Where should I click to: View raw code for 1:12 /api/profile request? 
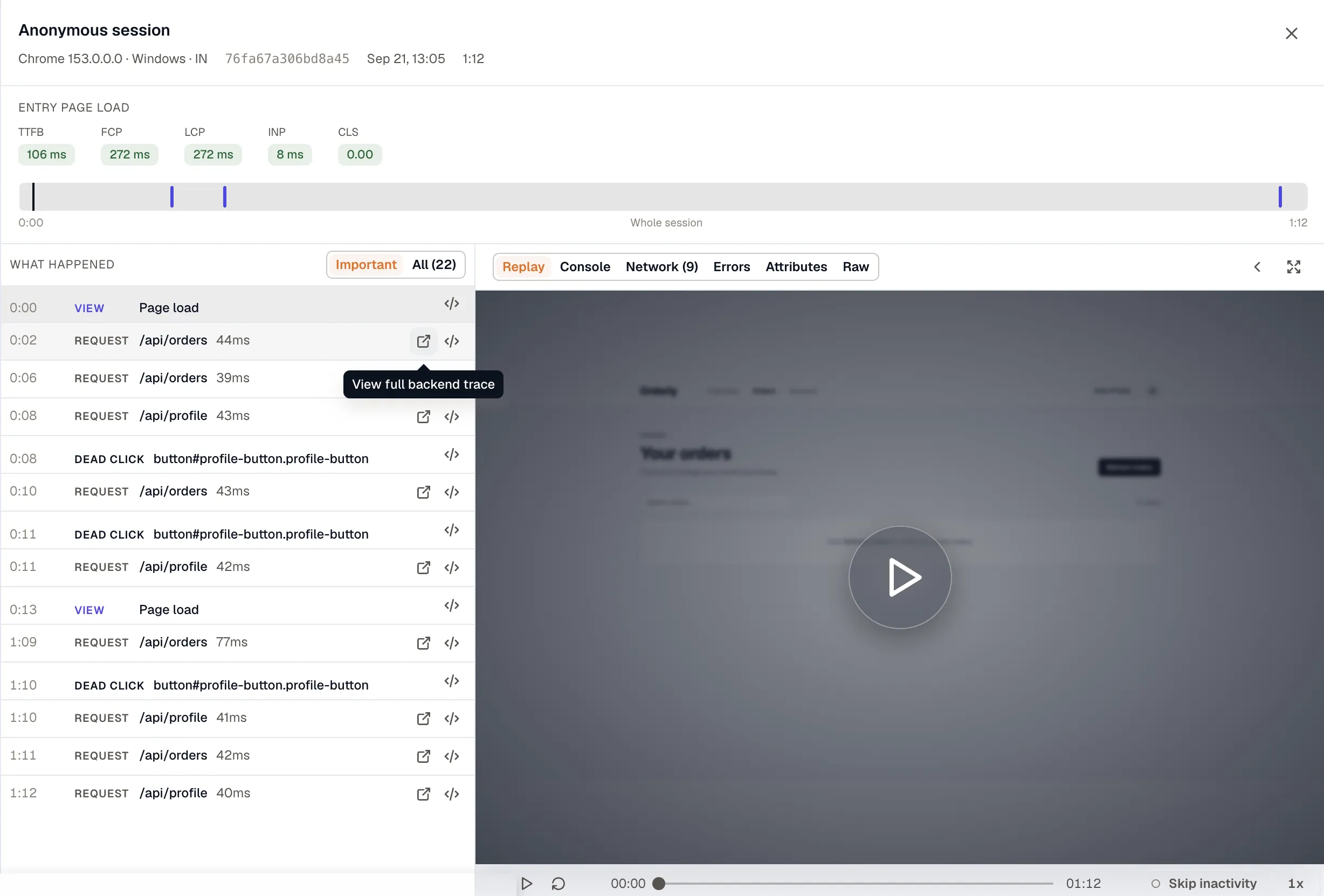click(x=452, y=794)
